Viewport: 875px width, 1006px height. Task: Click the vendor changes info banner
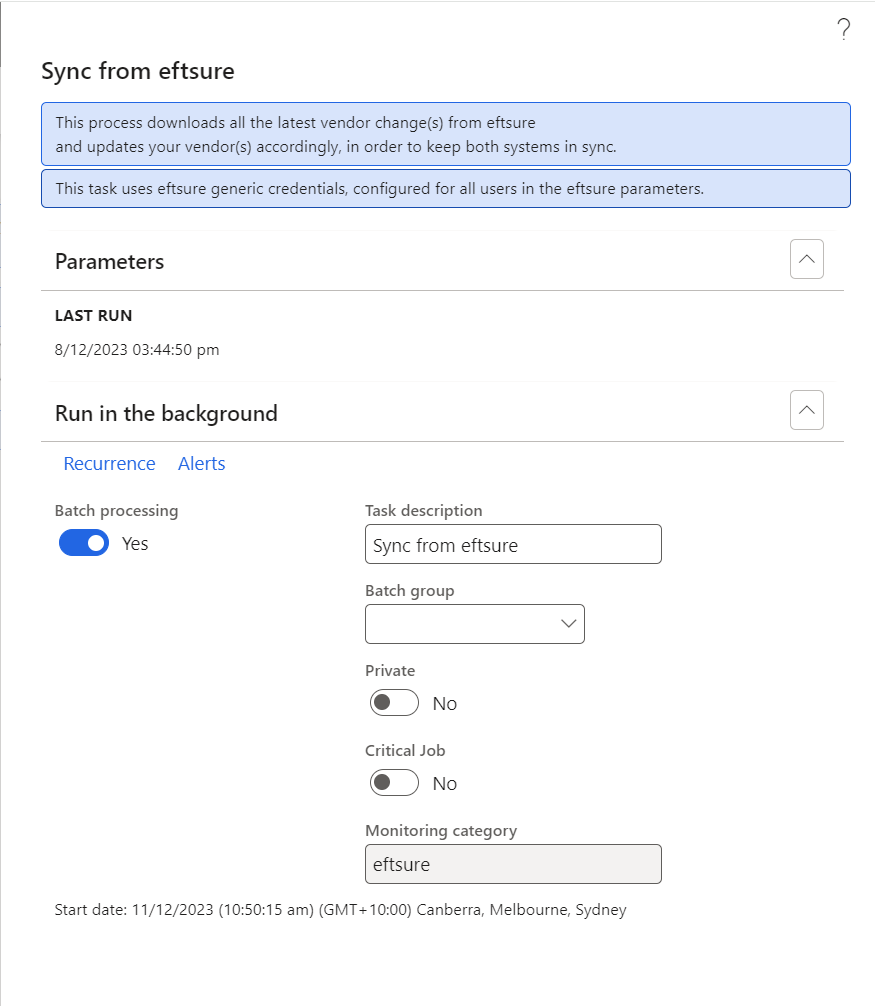446,134
